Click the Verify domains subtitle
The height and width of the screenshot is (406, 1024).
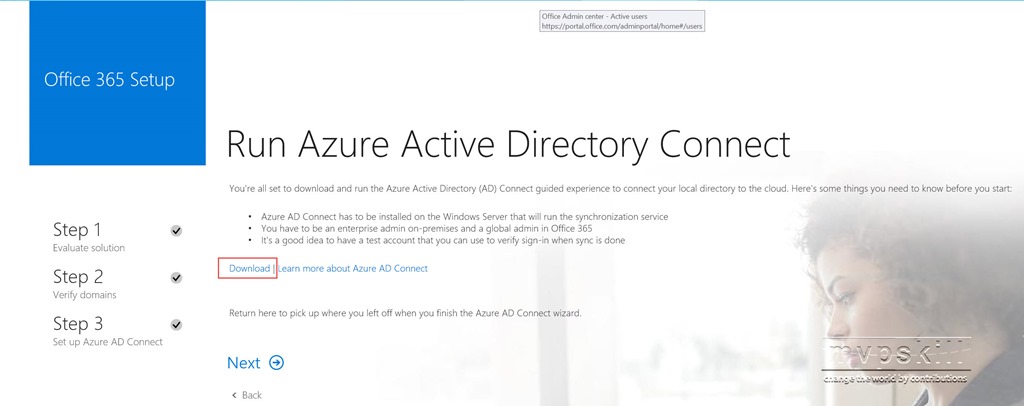tap(85, 295)
